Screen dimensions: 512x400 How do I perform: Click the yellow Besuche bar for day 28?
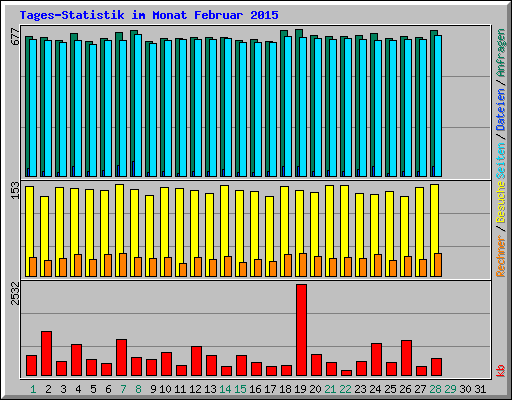pos(434,230)
